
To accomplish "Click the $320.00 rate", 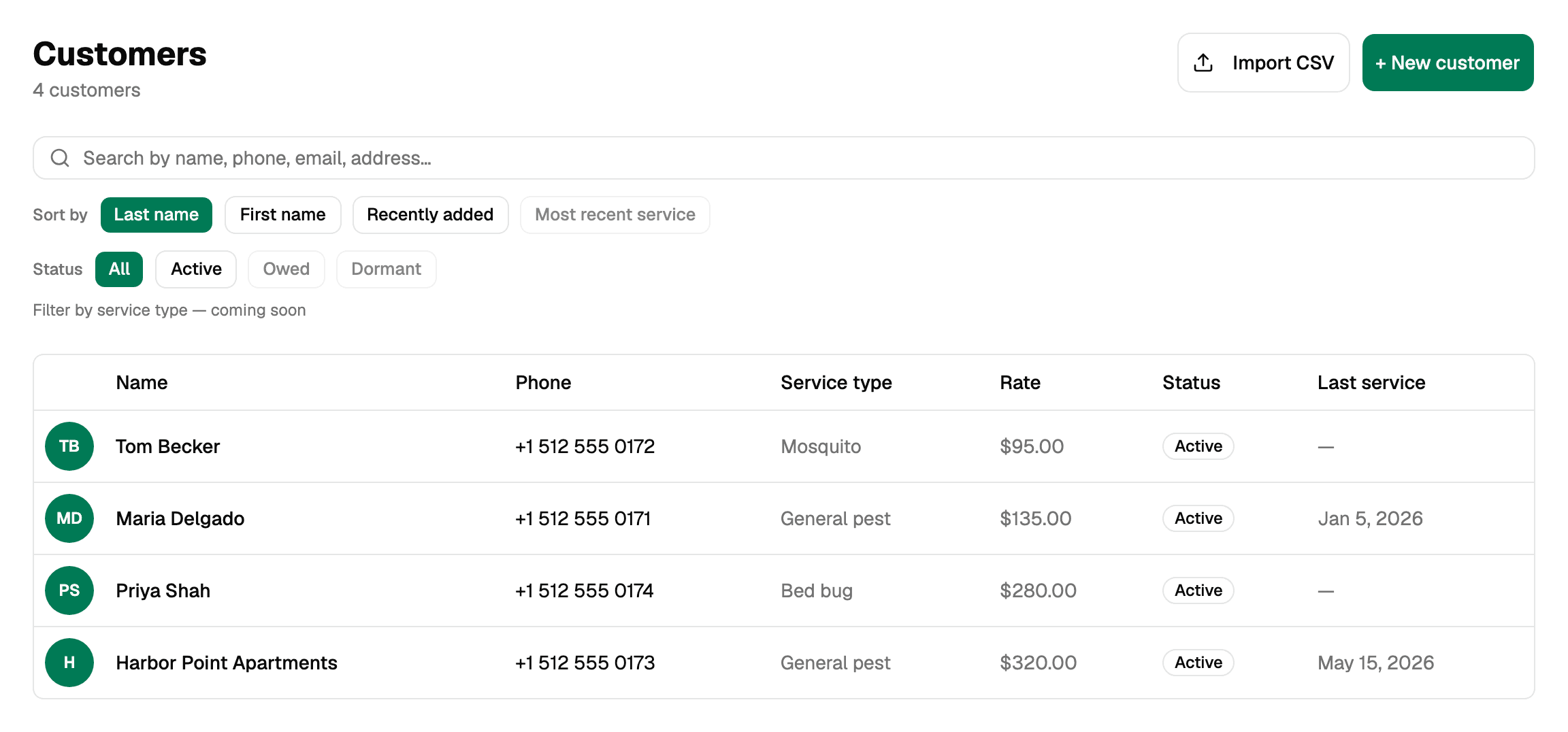I will (x=1039, y=663).
